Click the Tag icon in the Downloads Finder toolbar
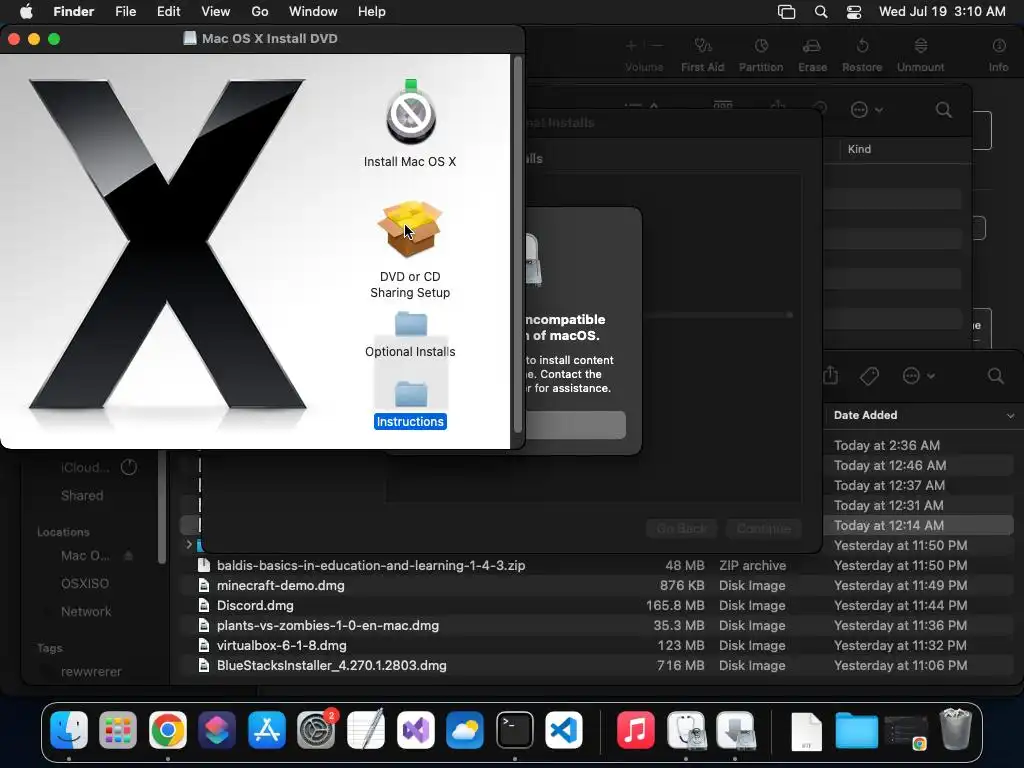The image size is (1024, 768). click(x=869, y=376)
